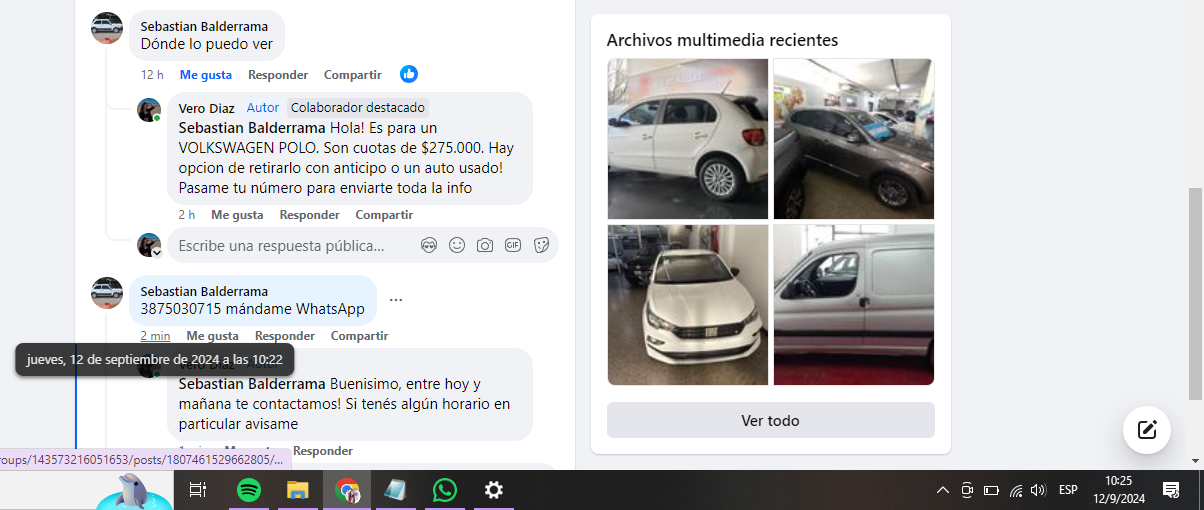Open Vero Diaz's avatar beside VOLKSWAGEN POLO reply
Viewport: 1204px width, 510px height.
[x=149, y=110]
